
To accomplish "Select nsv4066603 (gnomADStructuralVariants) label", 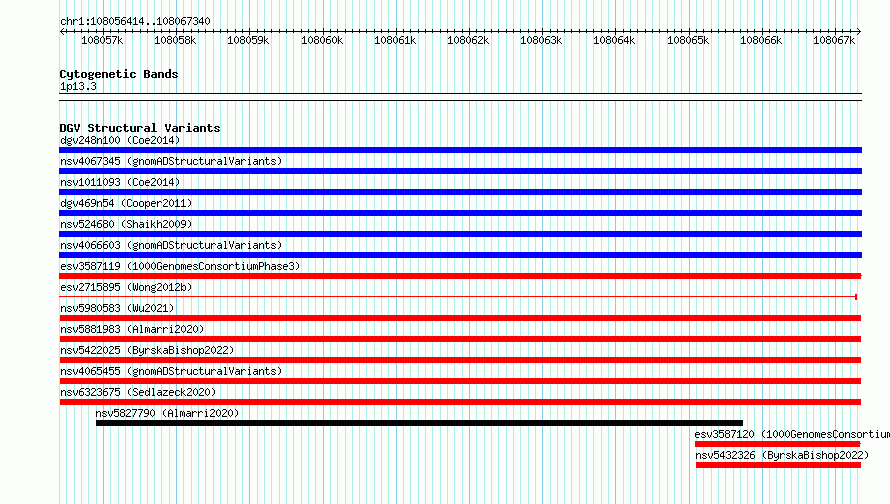I will point(171,245).
